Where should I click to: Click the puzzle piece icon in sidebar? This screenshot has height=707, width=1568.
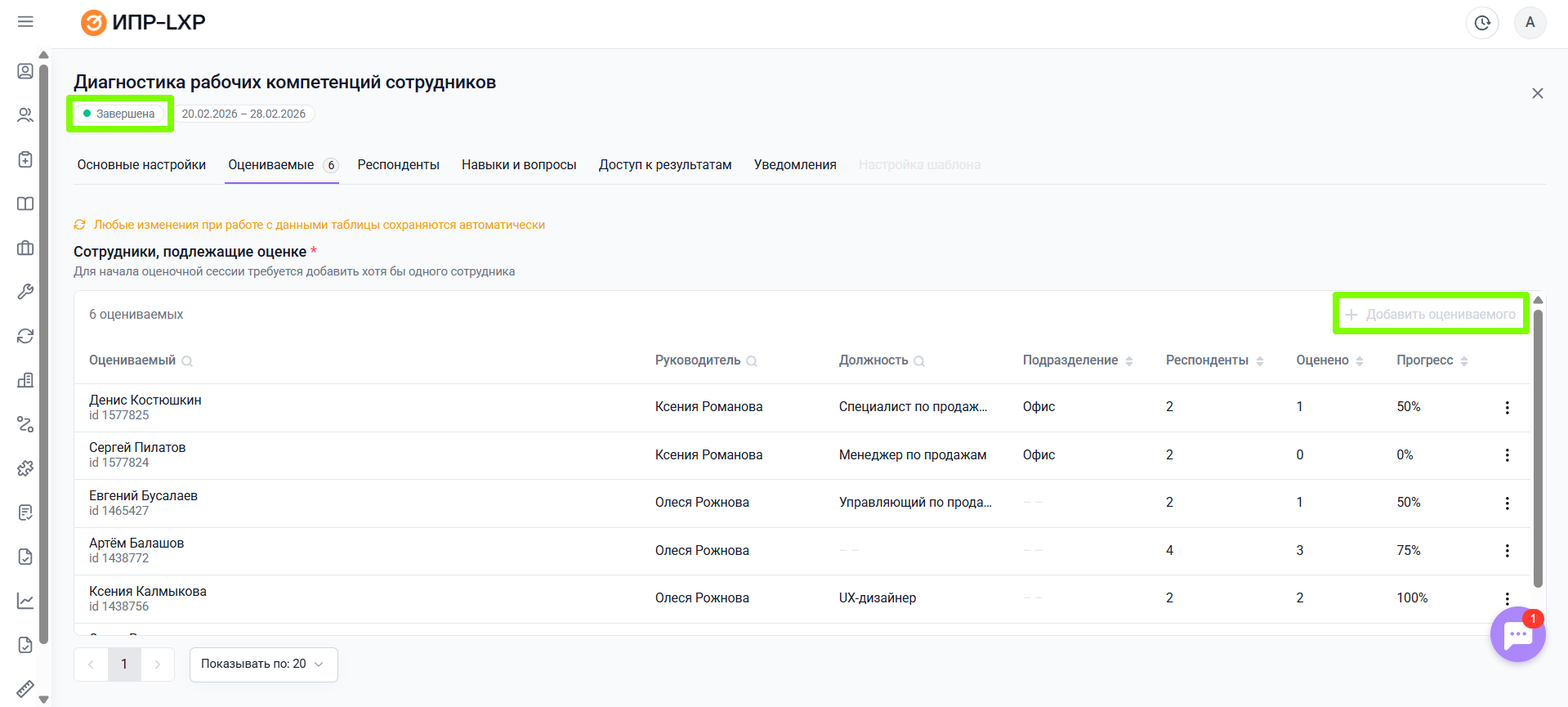pyautogui.click(x=25, y=468)
